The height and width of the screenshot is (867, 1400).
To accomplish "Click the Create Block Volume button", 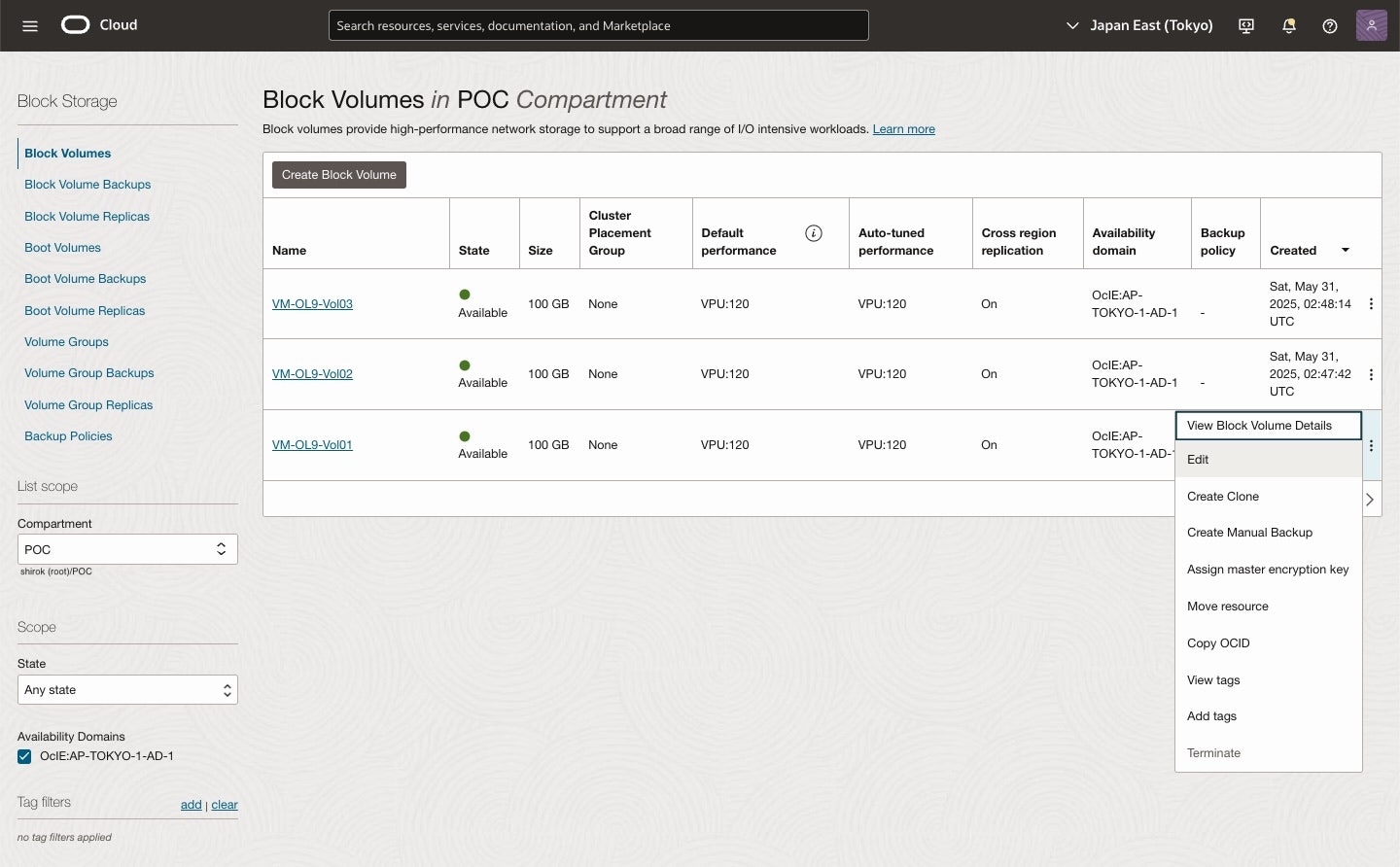I will (339, 175).
